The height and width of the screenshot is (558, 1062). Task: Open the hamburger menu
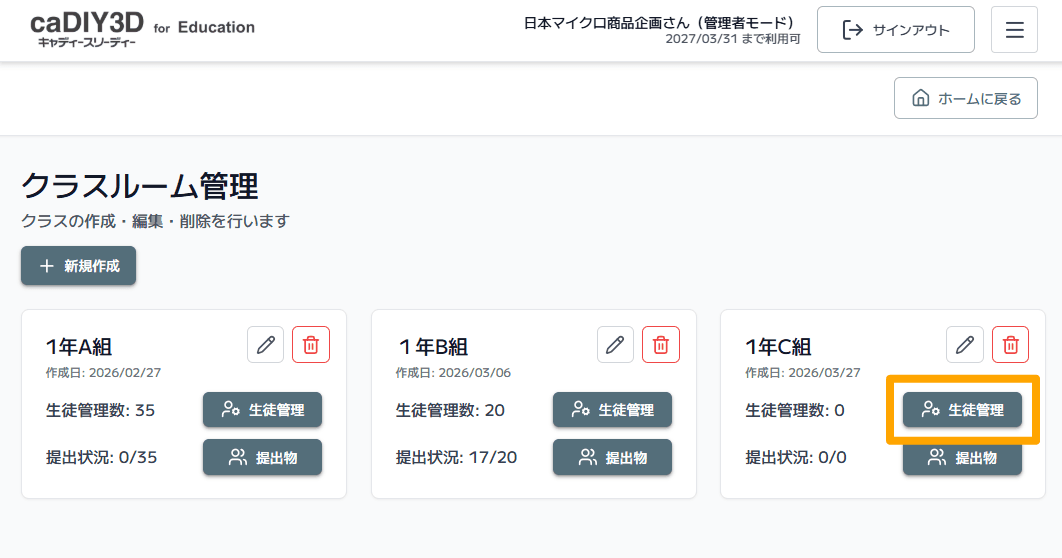click(1014, 30)
